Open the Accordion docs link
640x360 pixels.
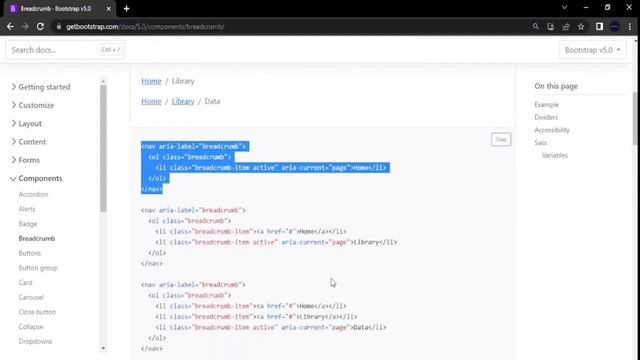[33, 194]
